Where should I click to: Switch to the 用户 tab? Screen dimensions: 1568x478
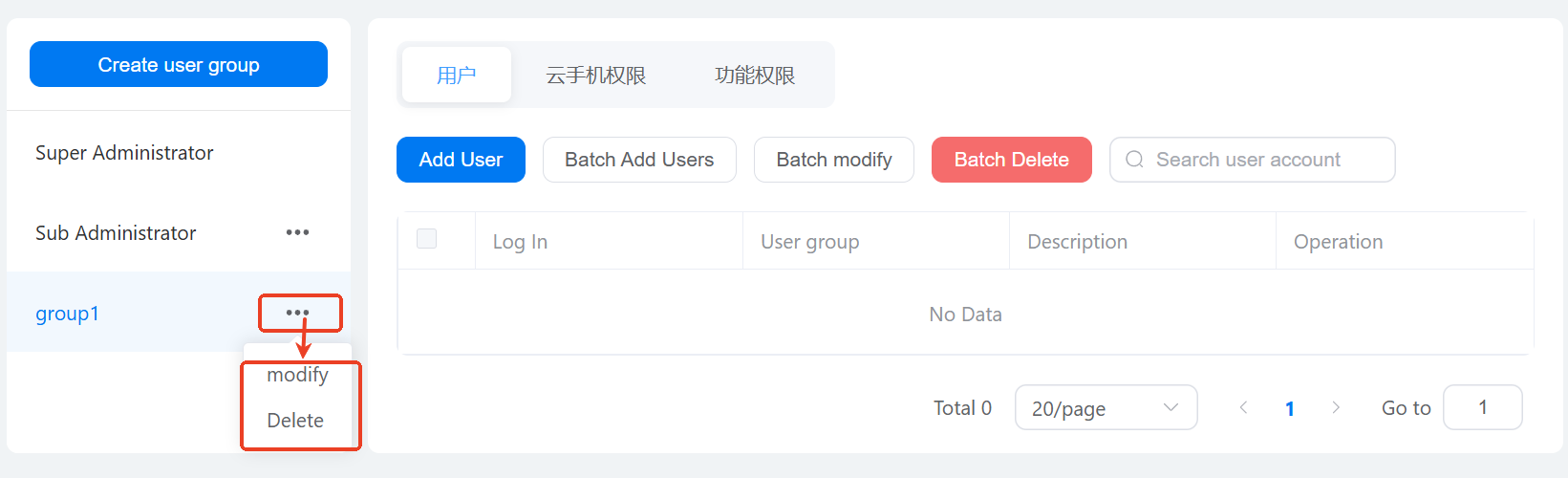456,76
